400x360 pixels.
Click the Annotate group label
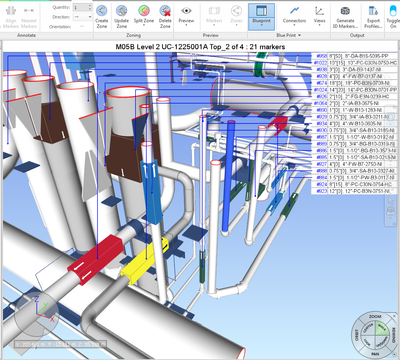tap(26, 35)
